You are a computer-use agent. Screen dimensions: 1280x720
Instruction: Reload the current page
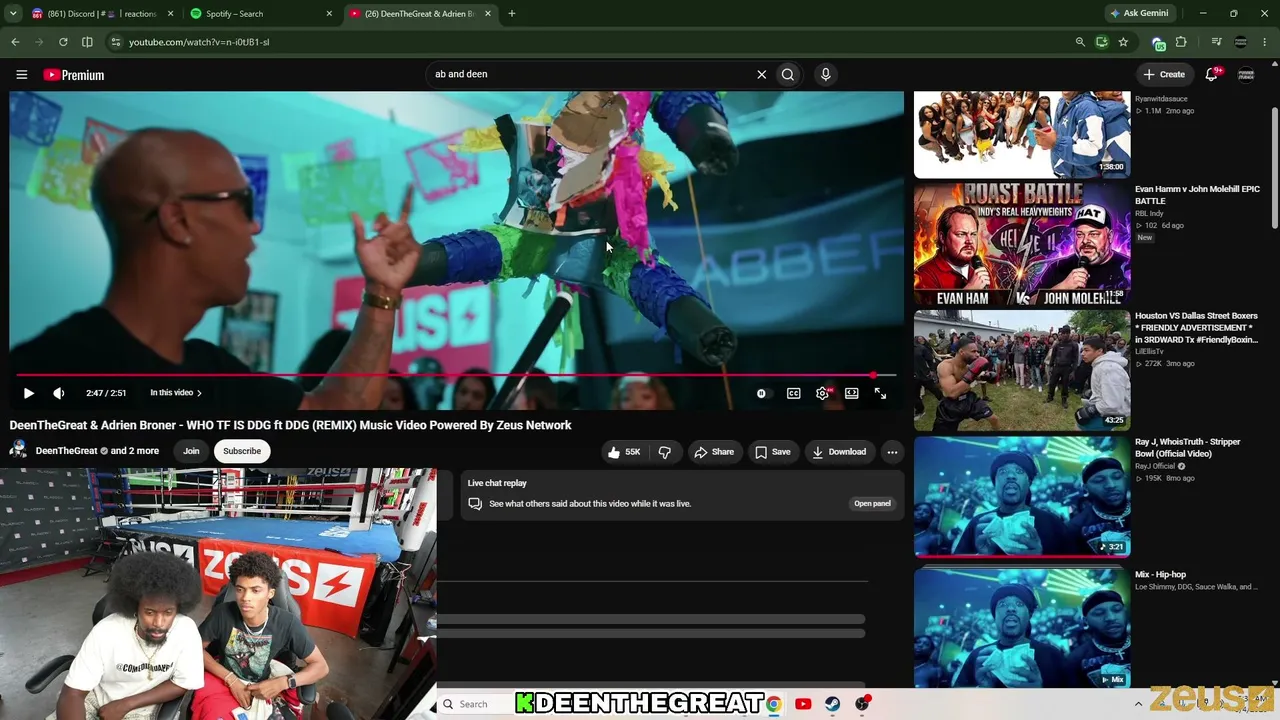pos(63,42)
